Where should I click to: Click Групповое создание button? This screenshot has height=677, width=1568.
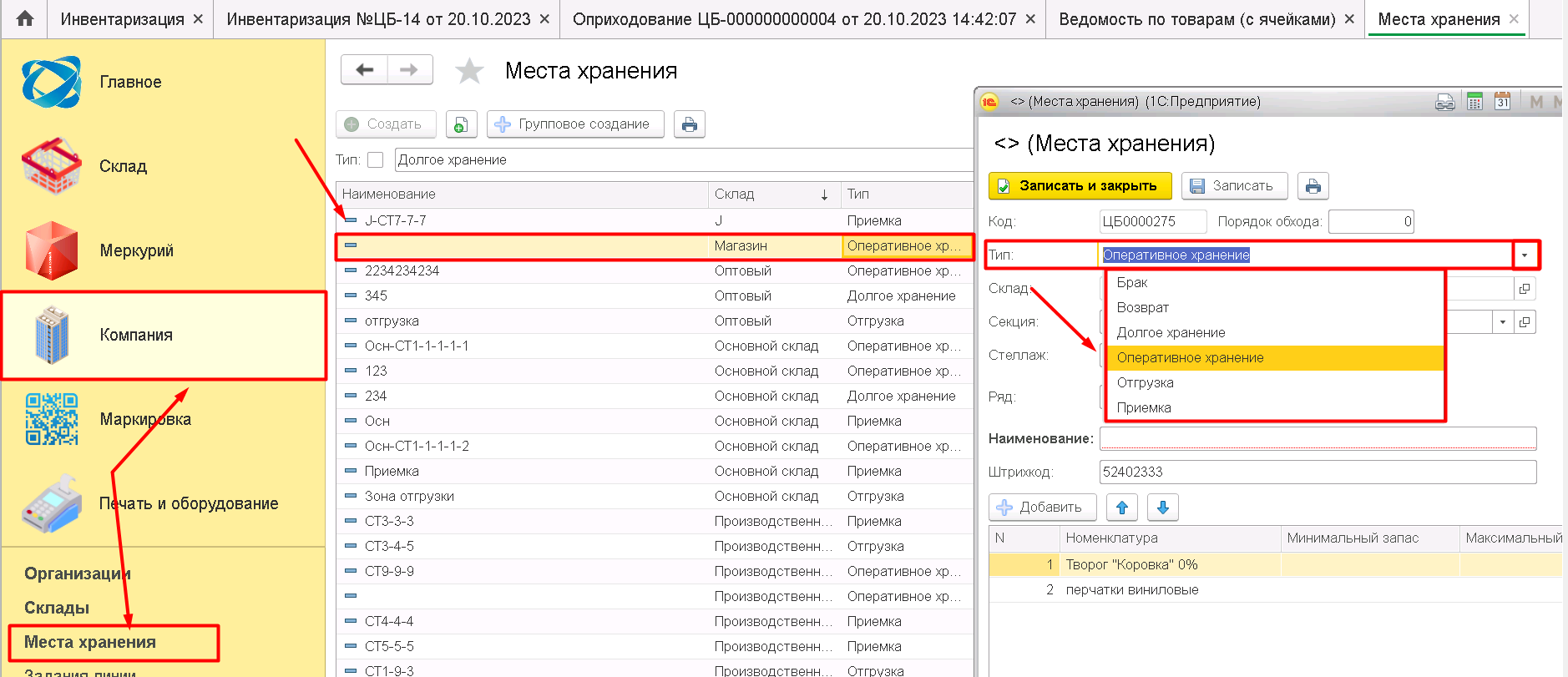575,124
